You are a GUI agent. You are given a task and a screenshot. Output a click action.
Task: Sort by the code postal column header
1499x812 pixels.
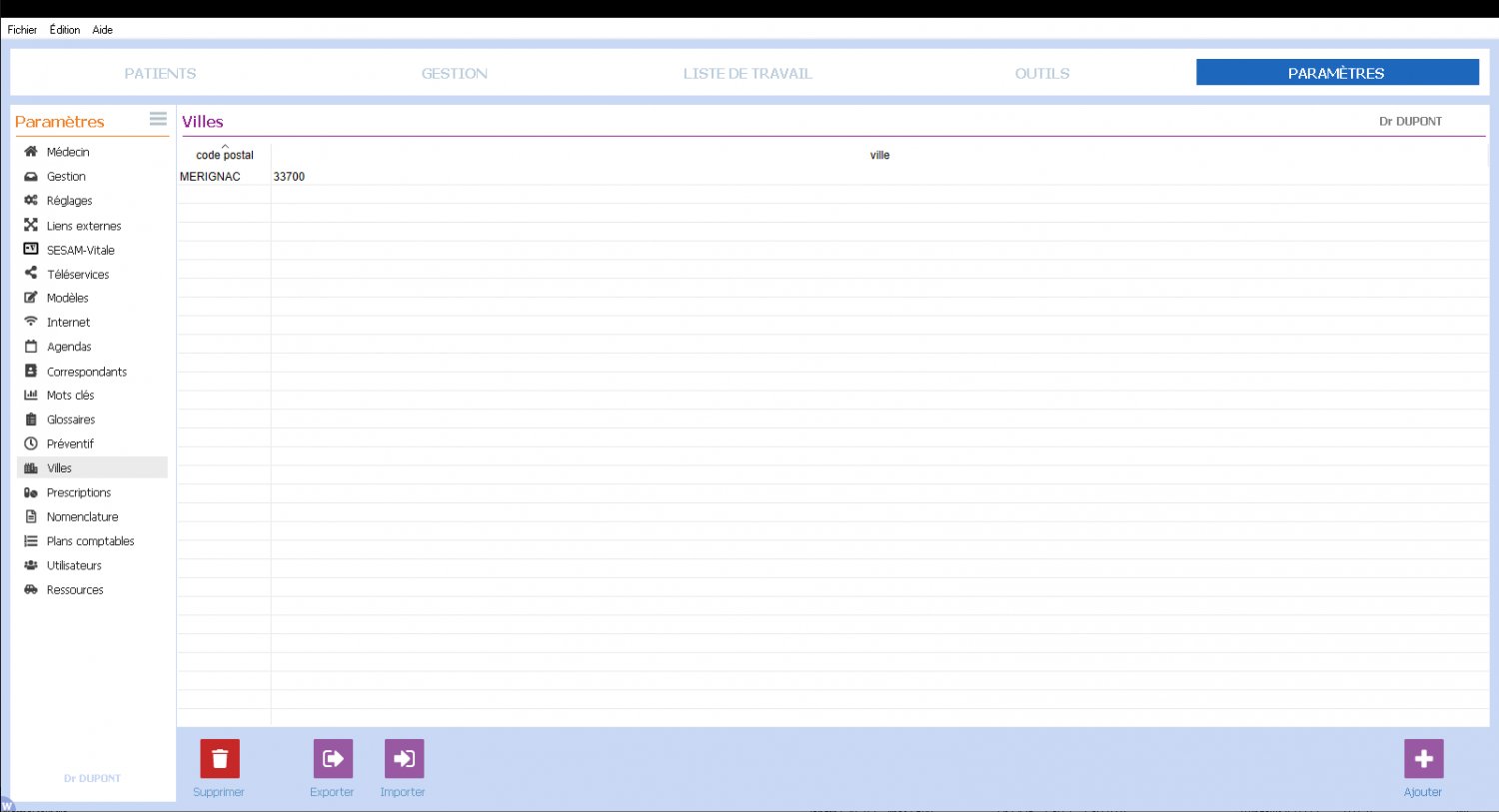[225, 155]
